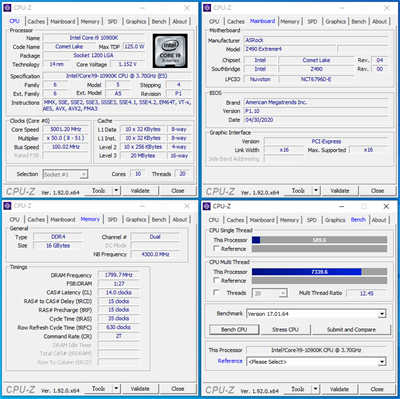Image resolution: width=400 pixels, height=399 pixels.
Task: Enable the CPU Single Thread Reference checkbox
Action: pos(216,248)
